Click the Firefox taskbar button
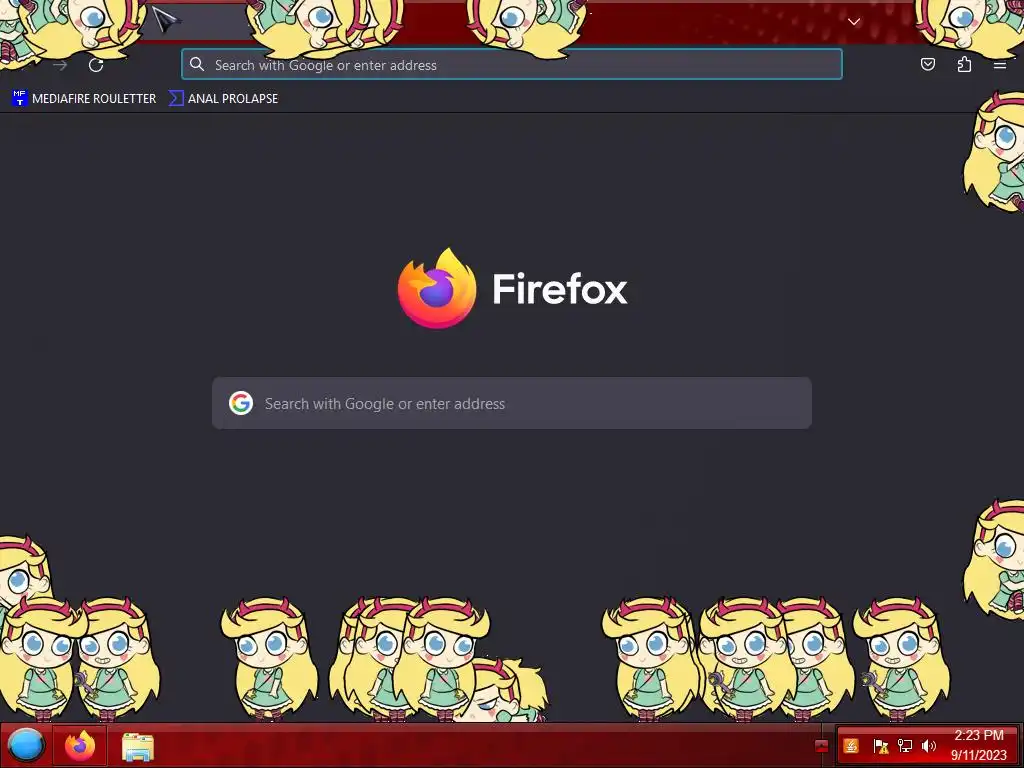Viewport: 1024px width, 768px height. pyautogui.click(x=80, y=745)
